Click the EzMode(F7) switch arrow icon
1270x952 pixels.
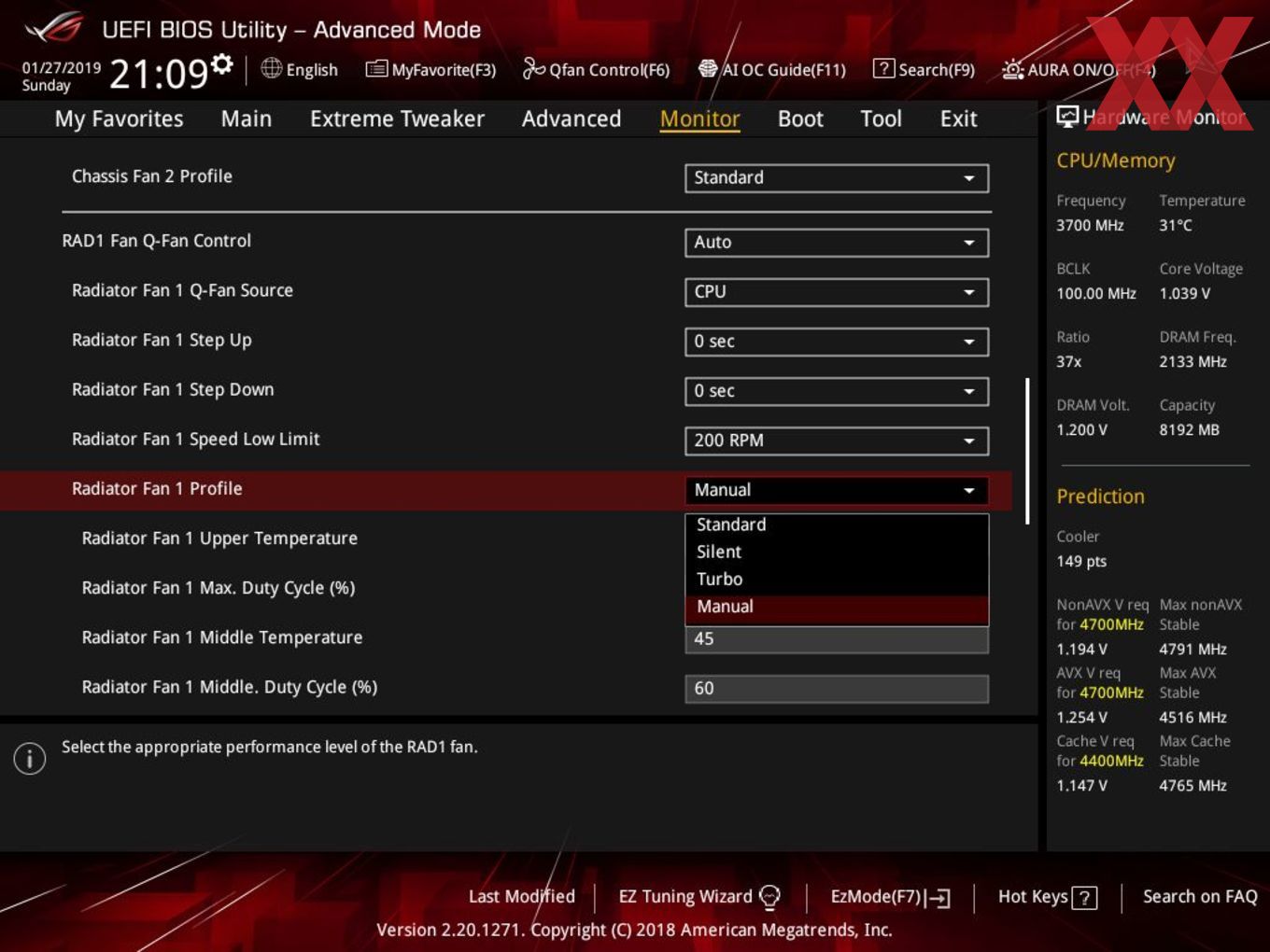click(x=938, y=898)
